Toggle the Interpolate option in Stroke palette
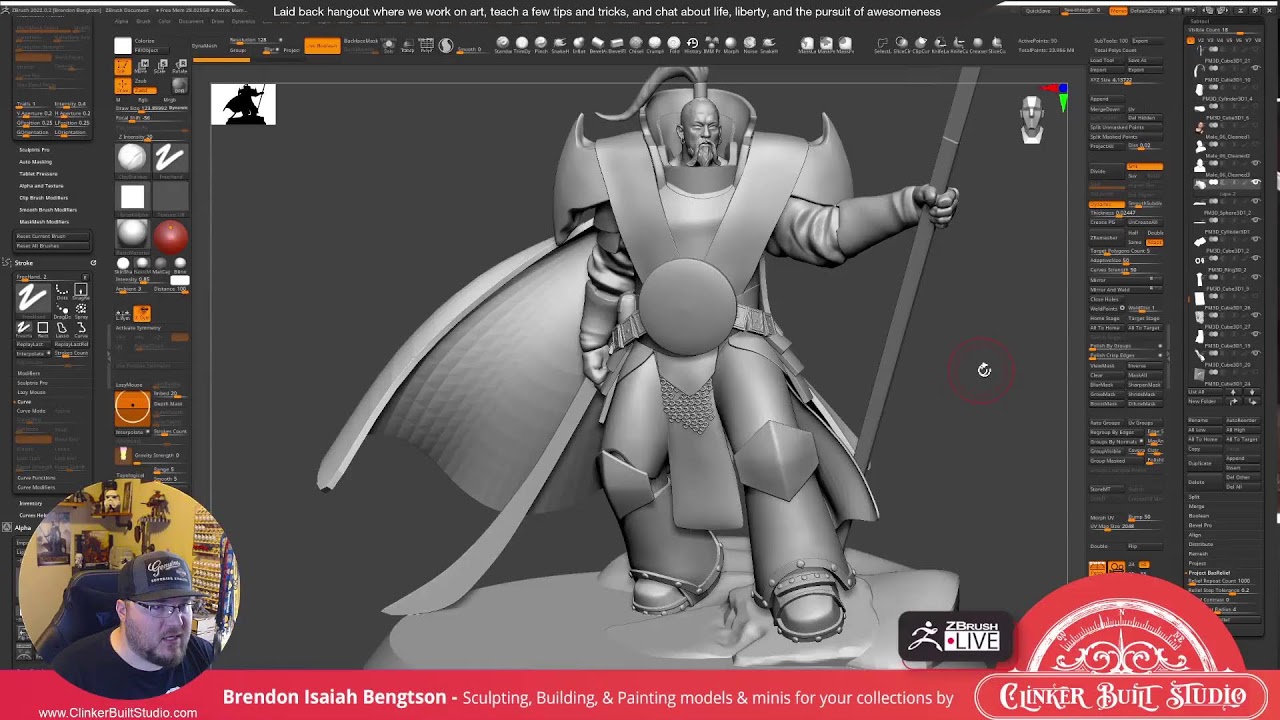1280x720 pixels. 33,353
